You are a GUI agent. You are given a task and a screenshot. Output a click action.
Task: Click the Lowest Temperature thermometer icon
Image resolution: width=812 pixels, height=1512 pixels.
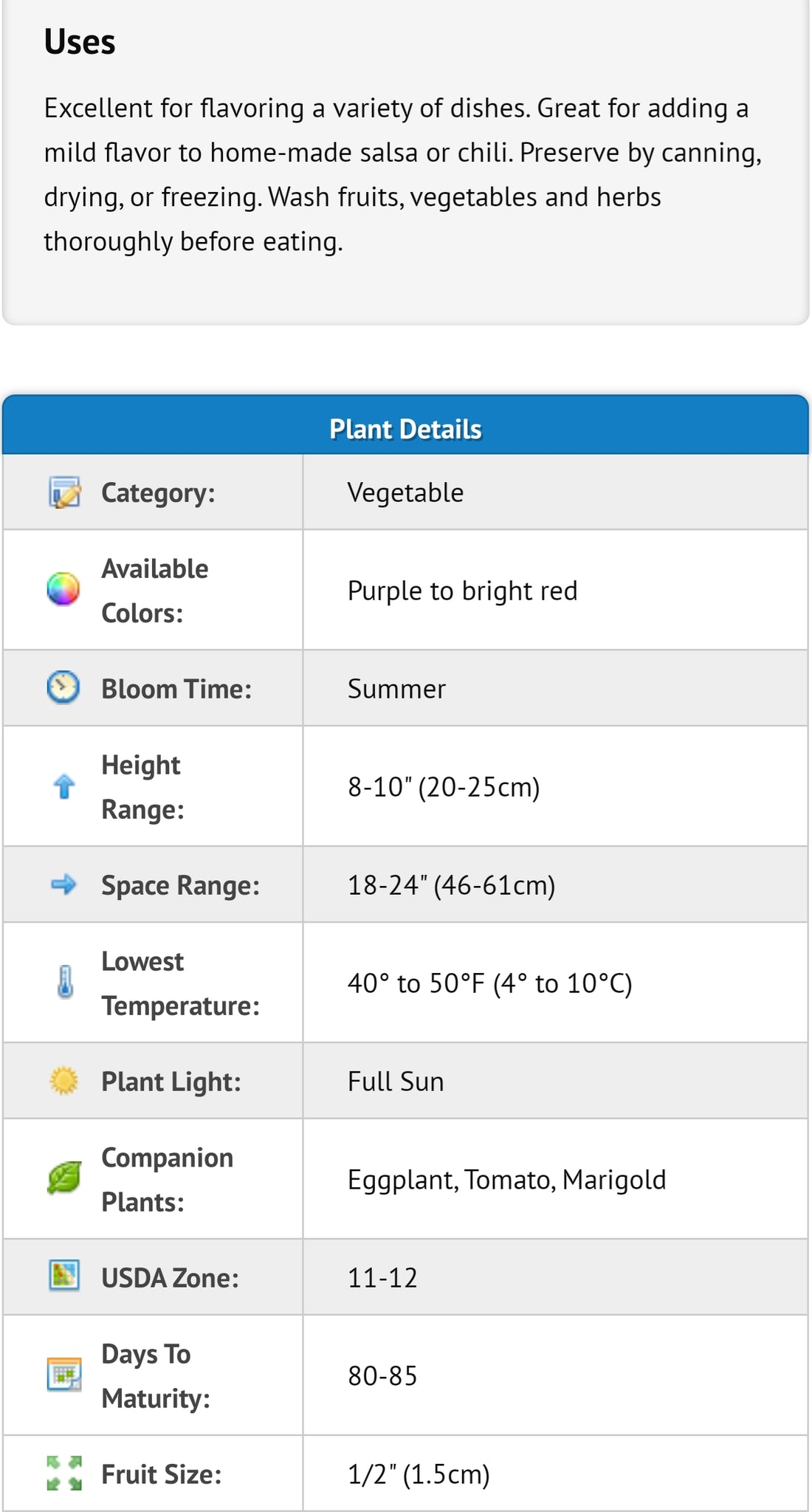click(x=65, y=982)
